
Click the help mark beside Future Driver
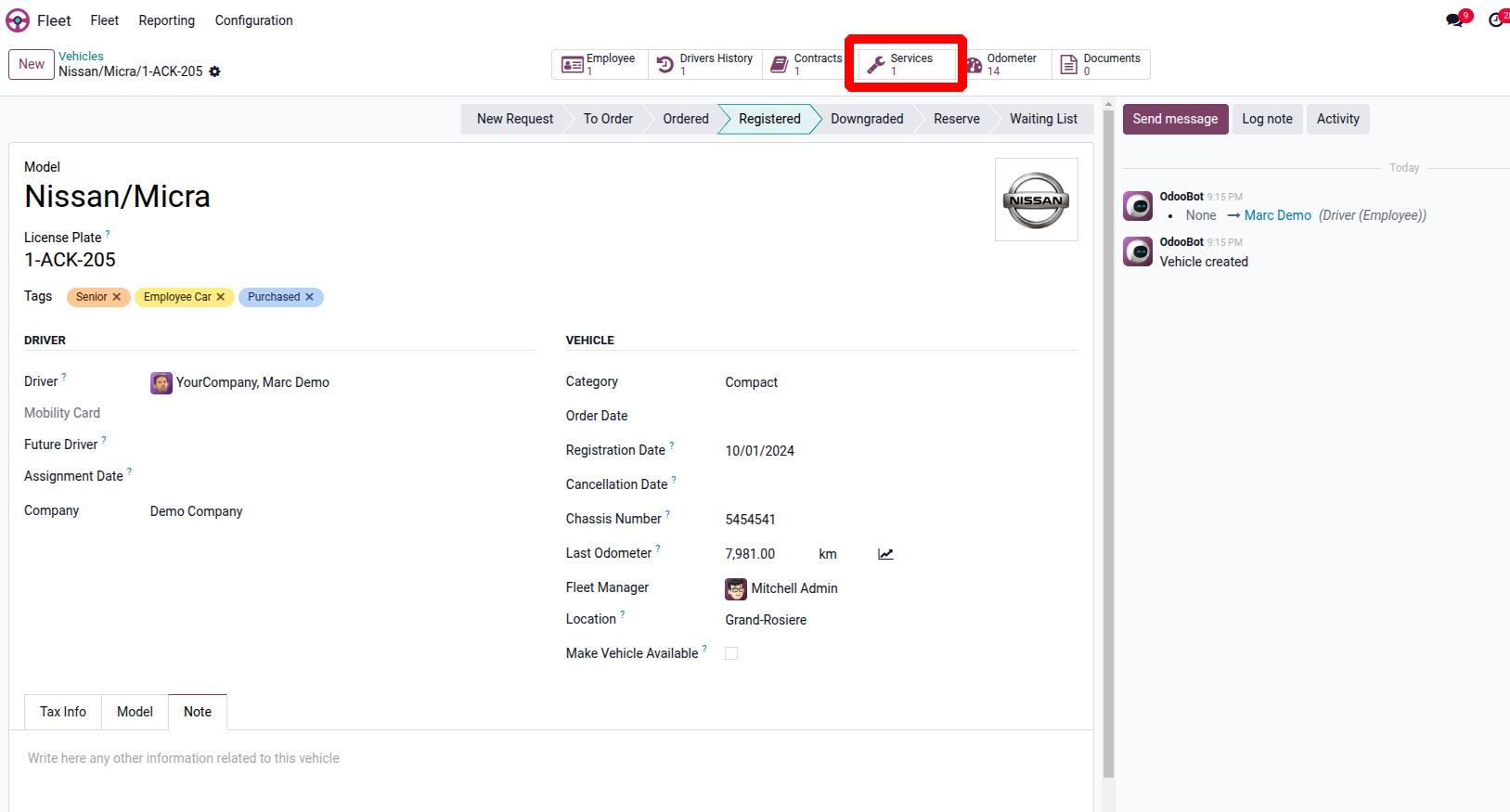104,441
